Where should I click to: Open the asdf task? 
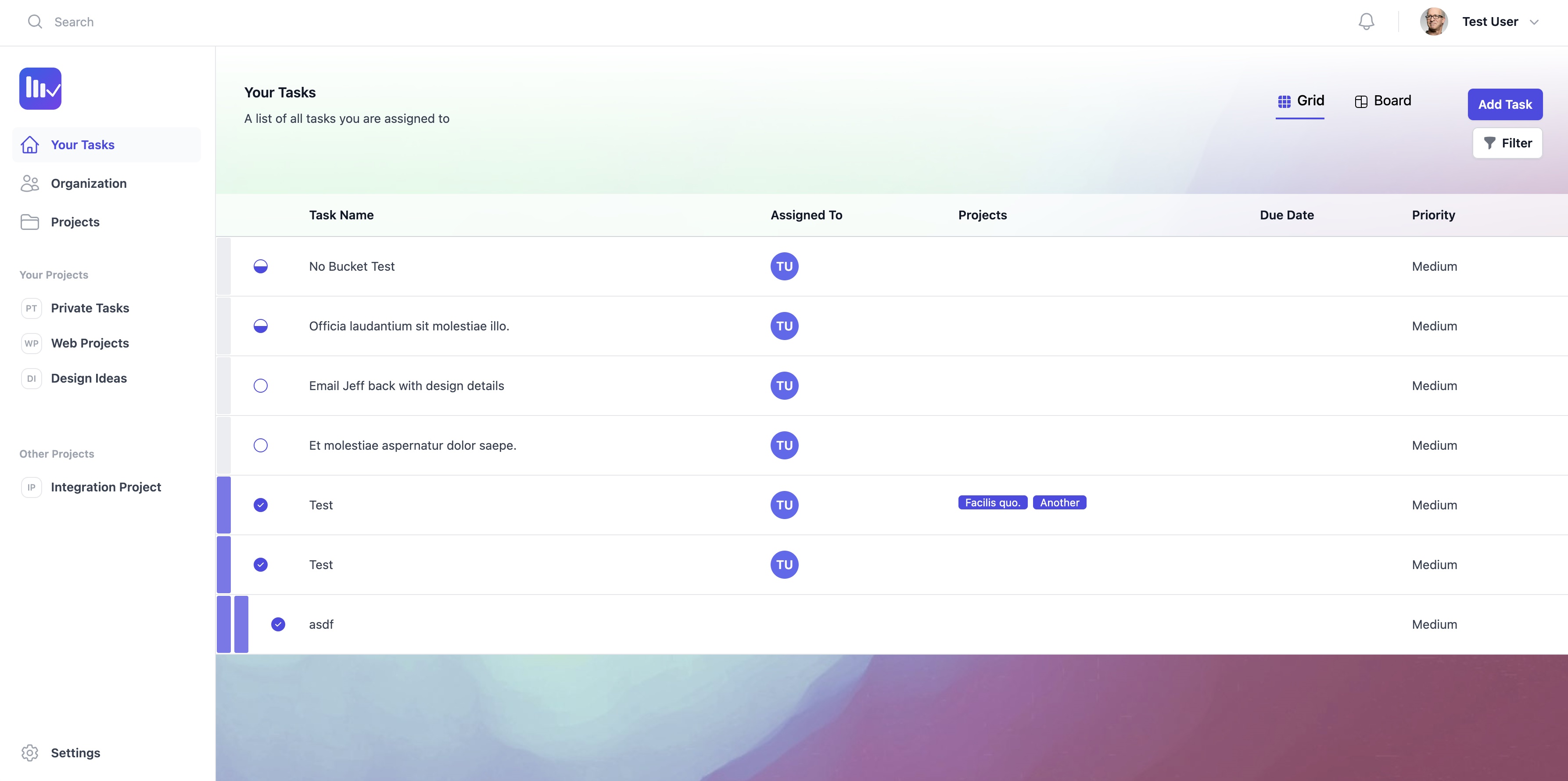coord(321,624)
